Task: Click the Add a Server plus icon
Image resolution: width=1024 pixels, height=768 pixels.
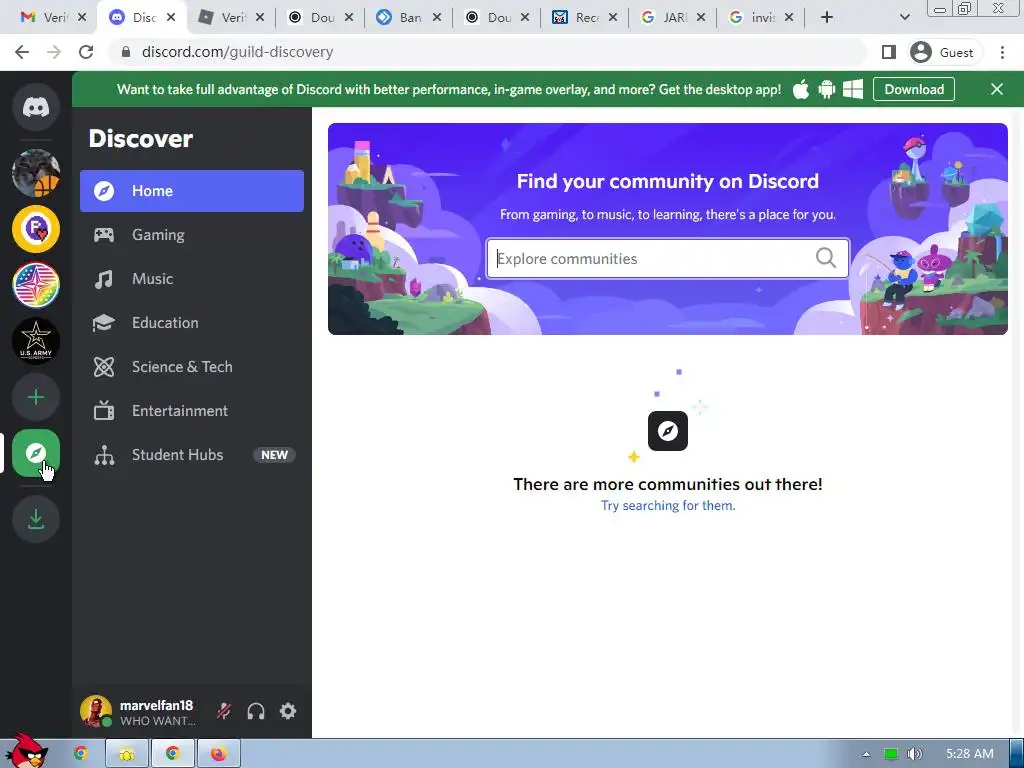Action: point(36,397)
